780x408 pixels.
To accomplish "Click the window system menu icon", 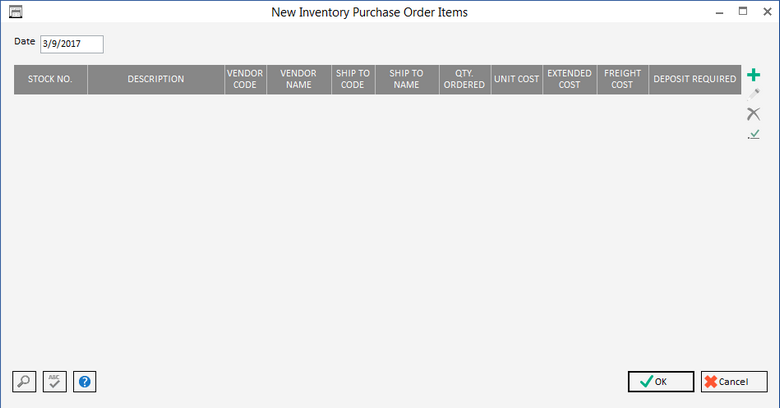I will [x=16, y=12].
